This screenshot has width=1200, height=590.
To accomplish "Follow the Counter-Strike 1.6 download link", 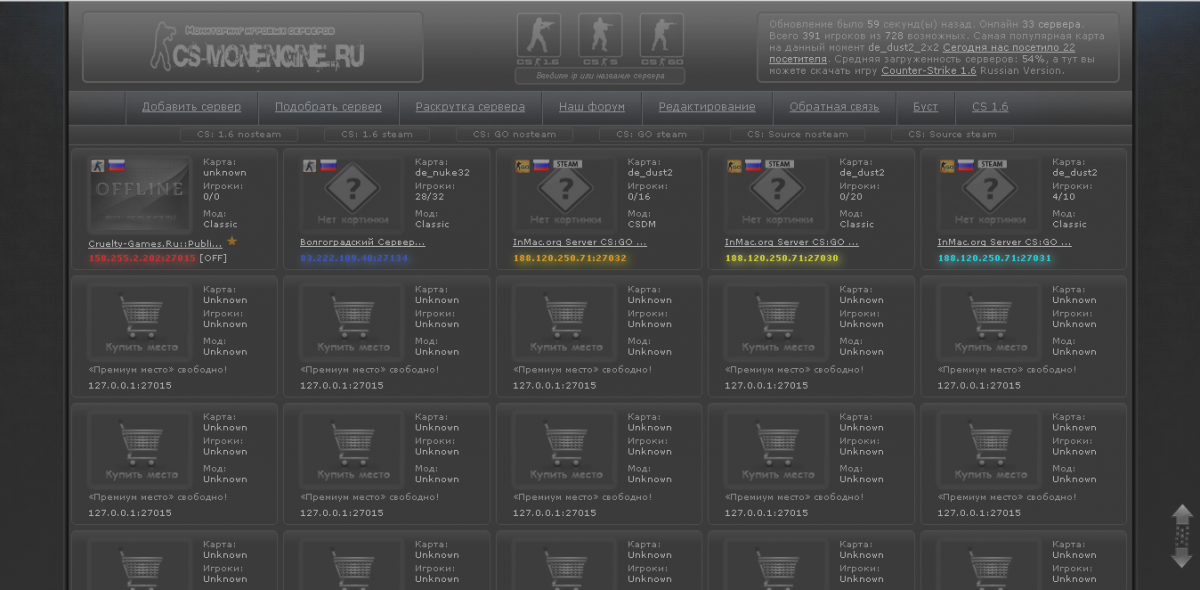I will click(929, 71).
